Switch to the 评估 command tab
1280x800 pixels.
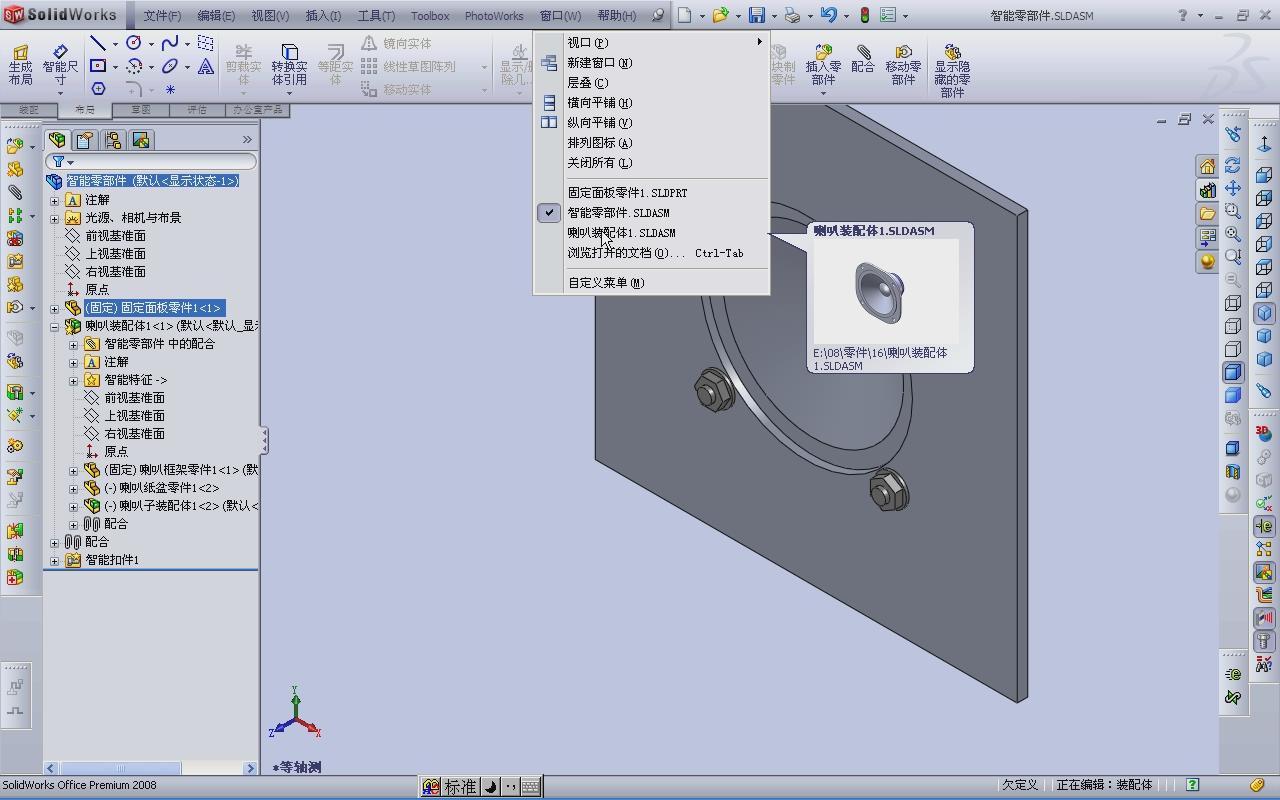[x=196, y=110]
